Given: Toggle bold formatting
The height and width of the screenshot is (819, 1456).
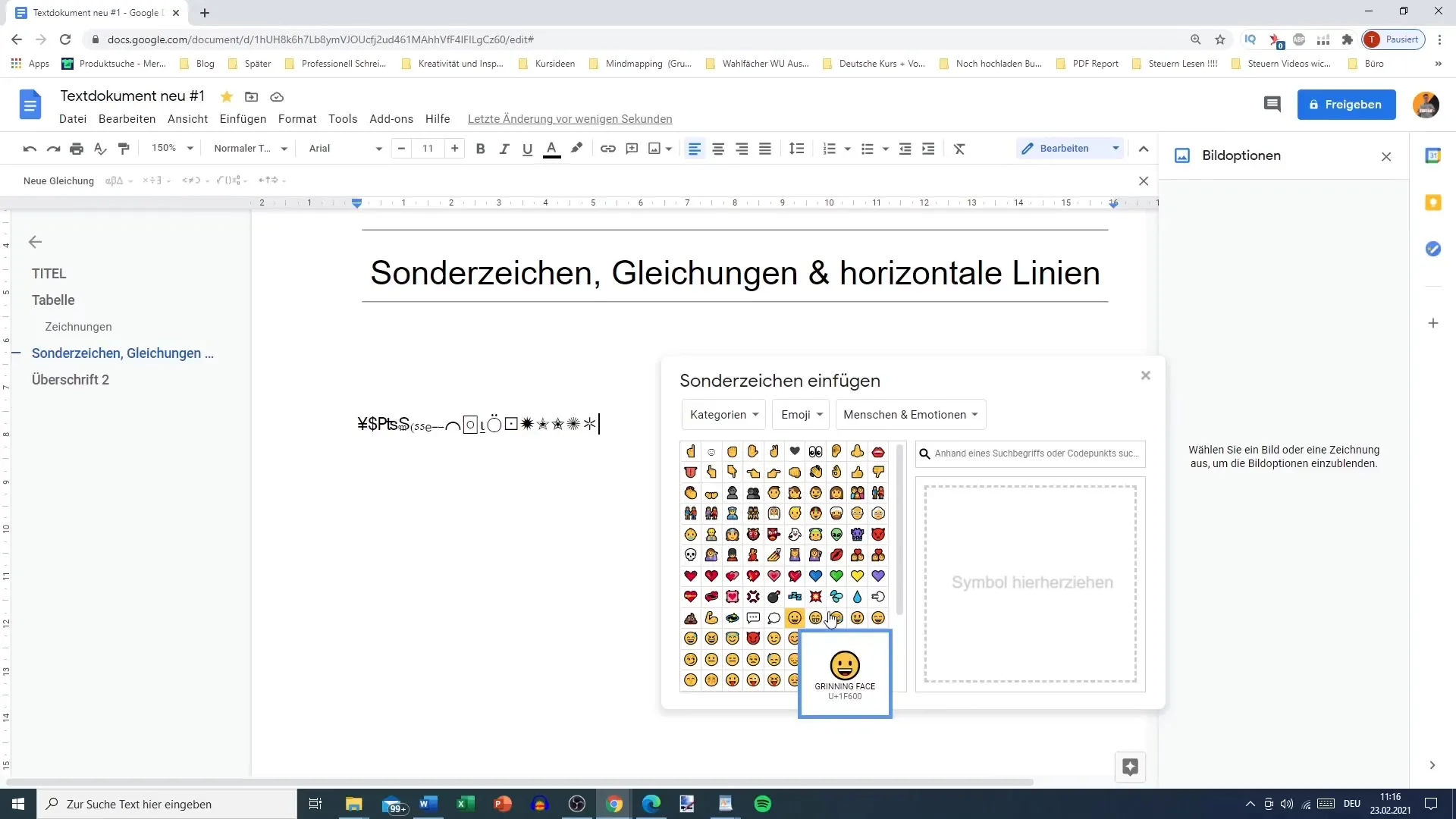Looking at the screenshot, I should pyautogui.click(x=480, y=149).
